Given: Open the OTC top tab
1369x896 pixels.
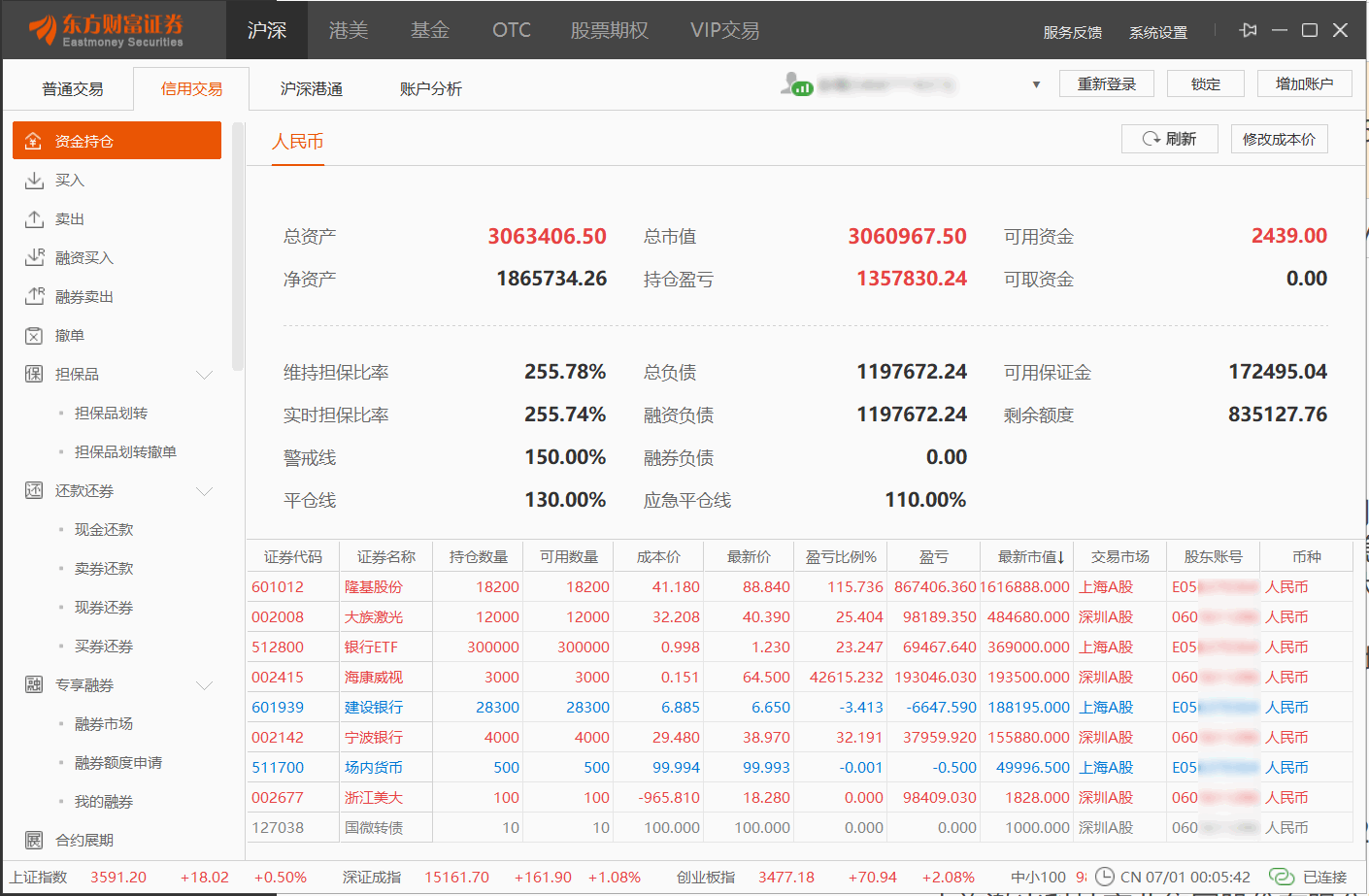Looking at the screenshot, I should [512, 30].
